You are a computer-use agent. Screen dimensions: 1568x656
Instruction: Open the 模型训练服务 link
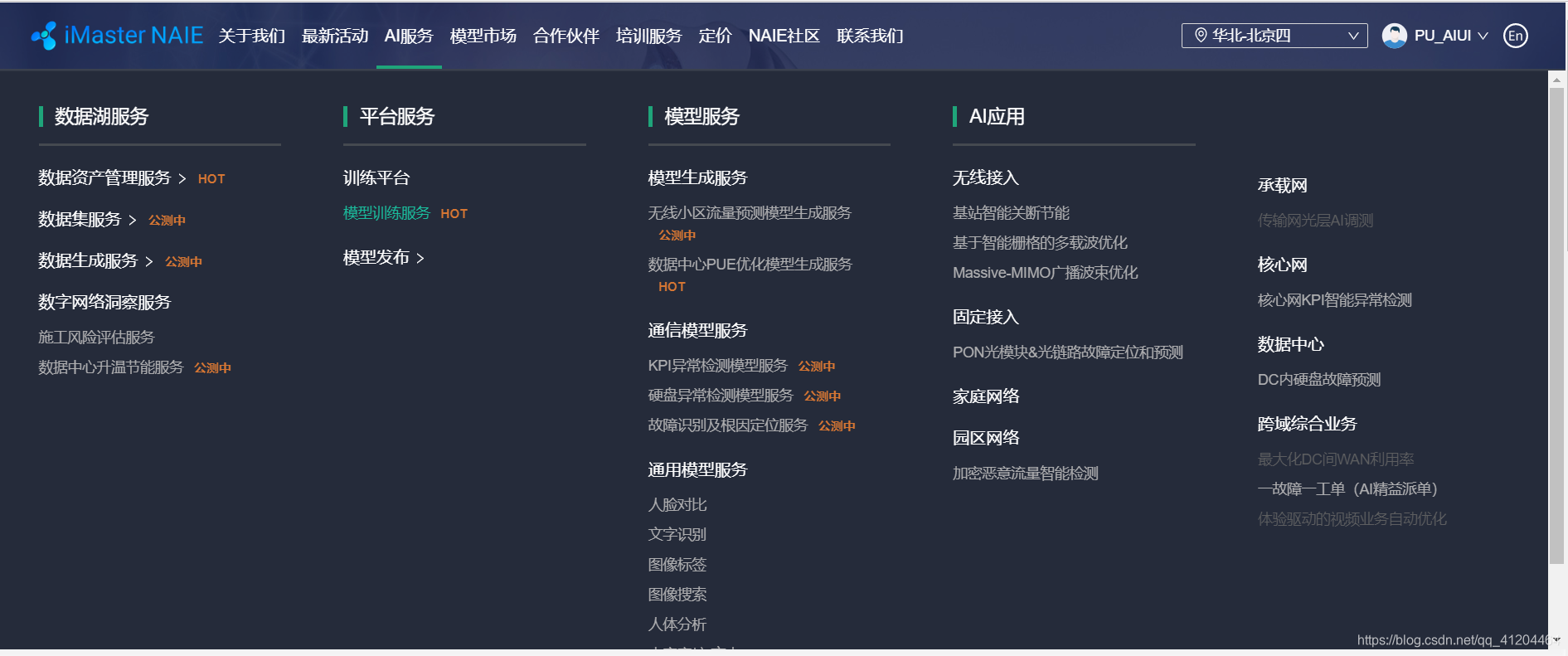pos(386,213)
